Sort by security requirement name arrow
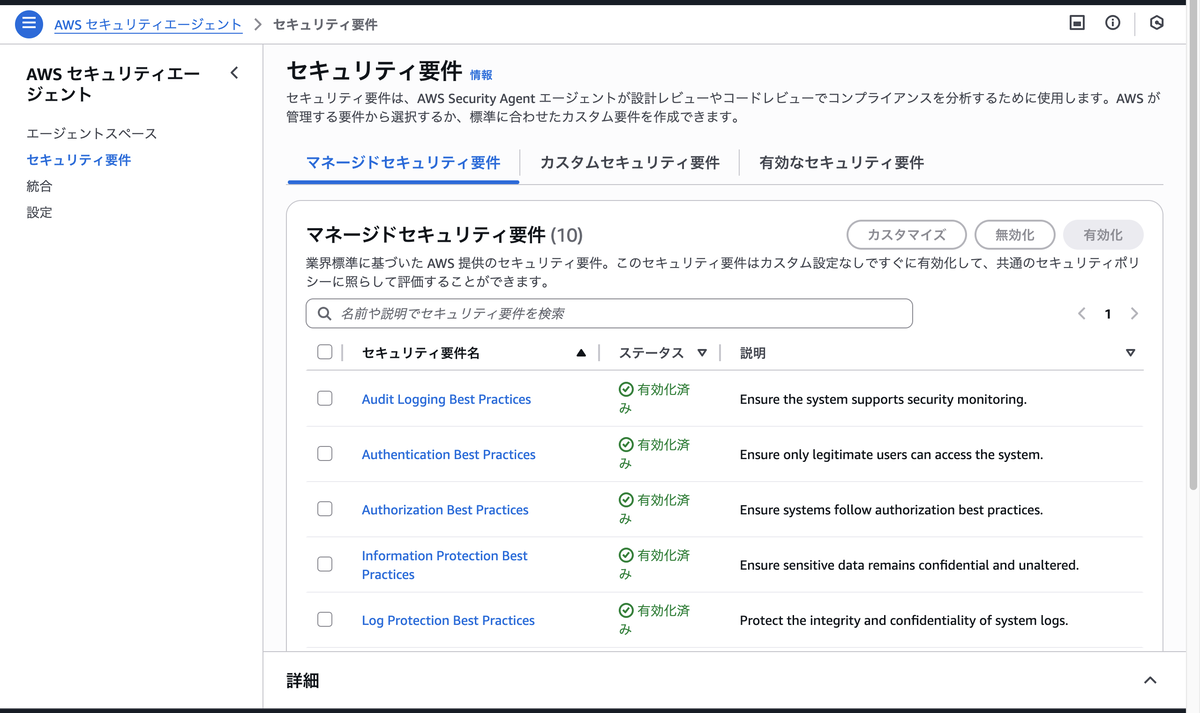The width and height of the screenshot is (1200, 713). coord(581,353)
